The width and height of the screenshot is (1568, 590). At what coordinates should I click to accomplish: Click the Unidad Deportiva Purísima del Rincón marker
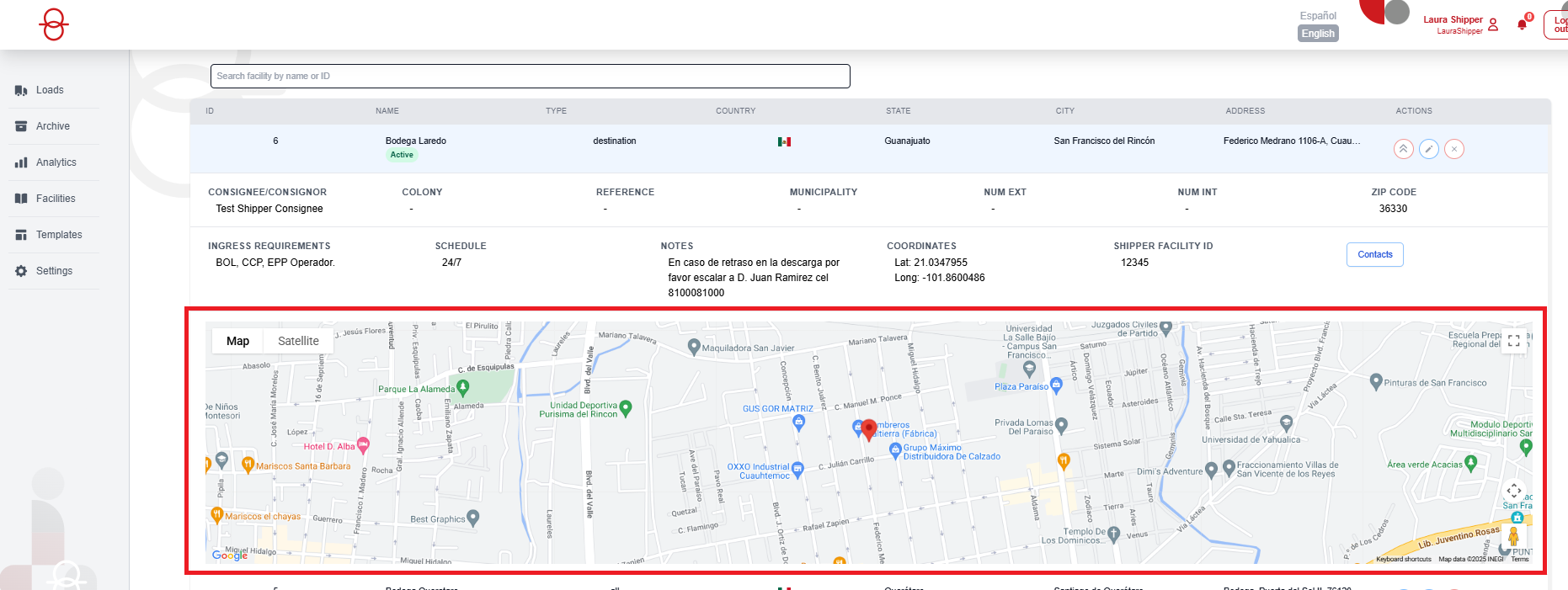tap(626, 408)
